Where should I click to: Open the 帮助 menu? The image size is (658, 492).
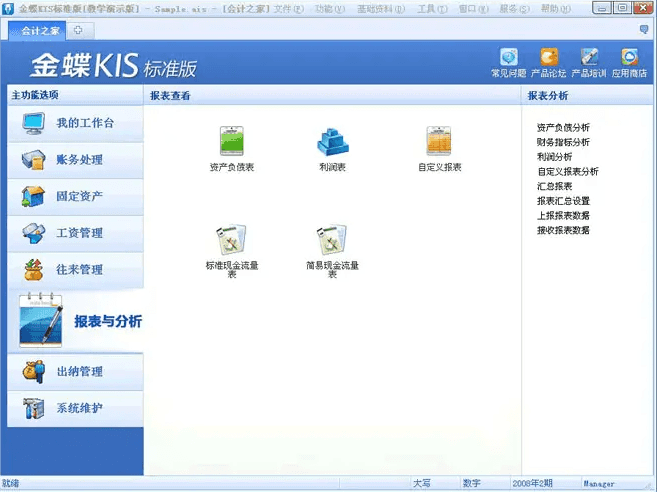pyautogui.click(x=556, y=9)
